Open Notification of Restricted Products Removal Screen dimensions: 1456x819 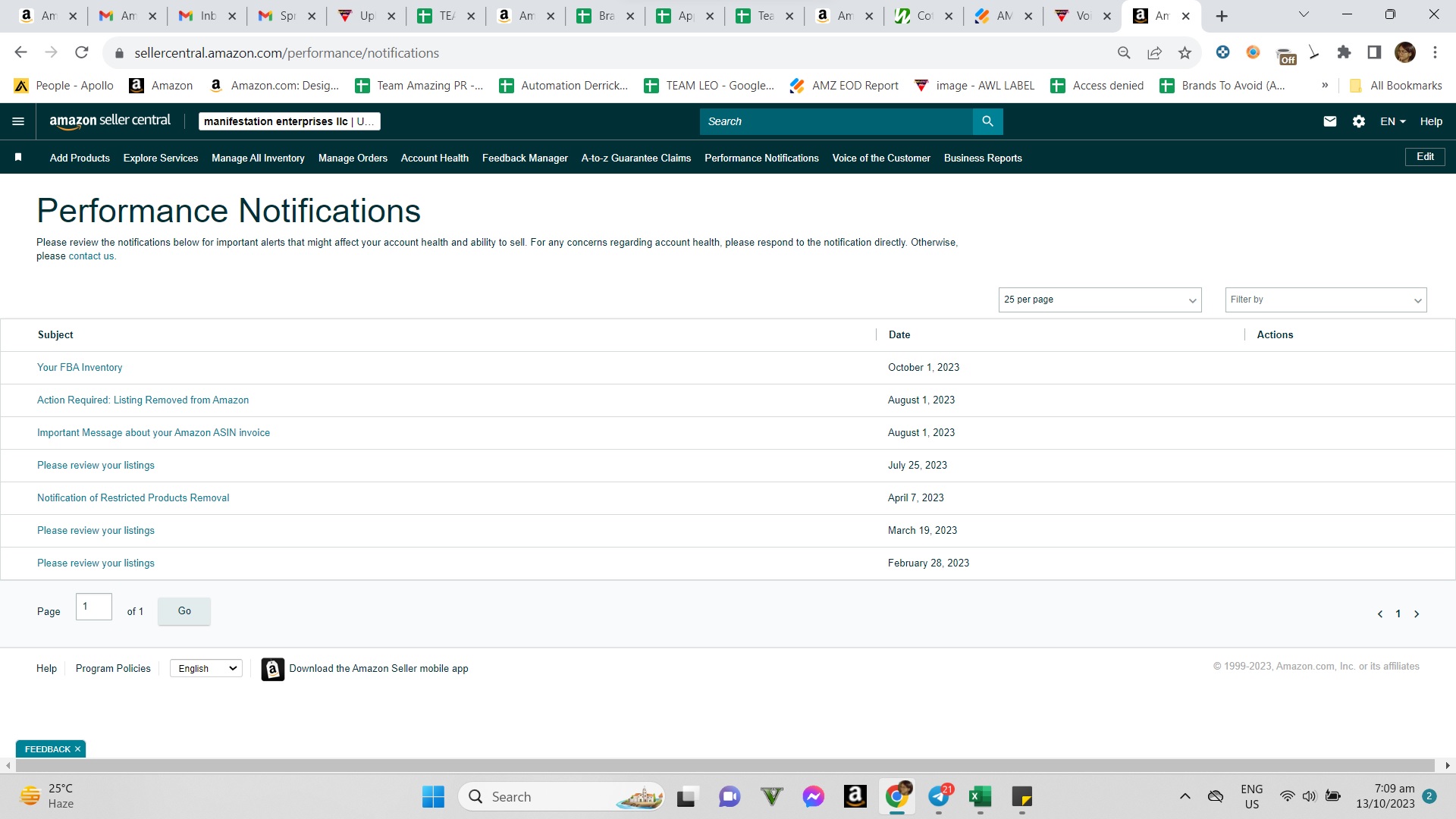[x=133, y=498]
